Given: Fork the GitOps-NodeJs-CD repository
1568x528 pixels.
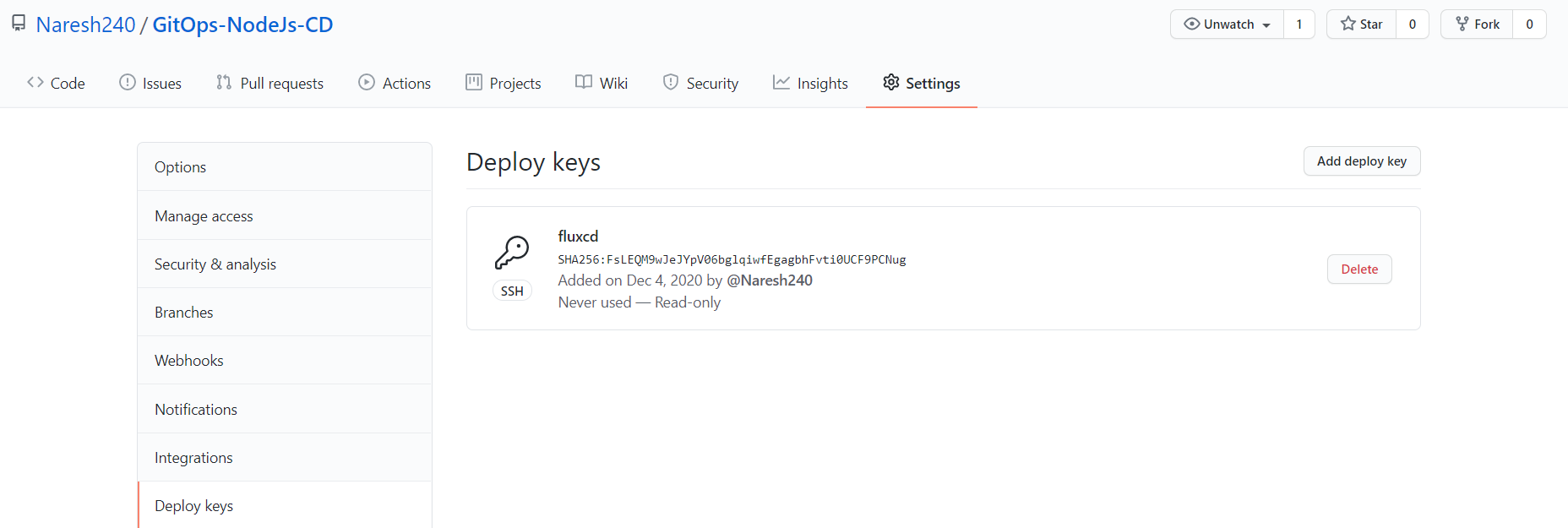Looking at the screenshot, I should pos(1477,24).
